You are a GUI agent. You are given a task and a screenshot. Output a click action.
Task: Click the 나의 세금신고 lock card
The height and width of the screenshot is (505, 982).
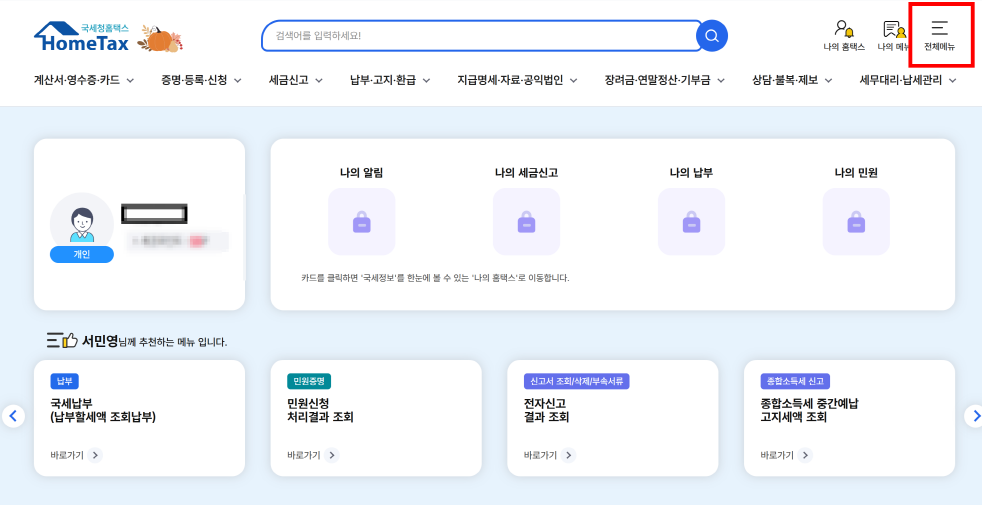[x=526, y=221]
